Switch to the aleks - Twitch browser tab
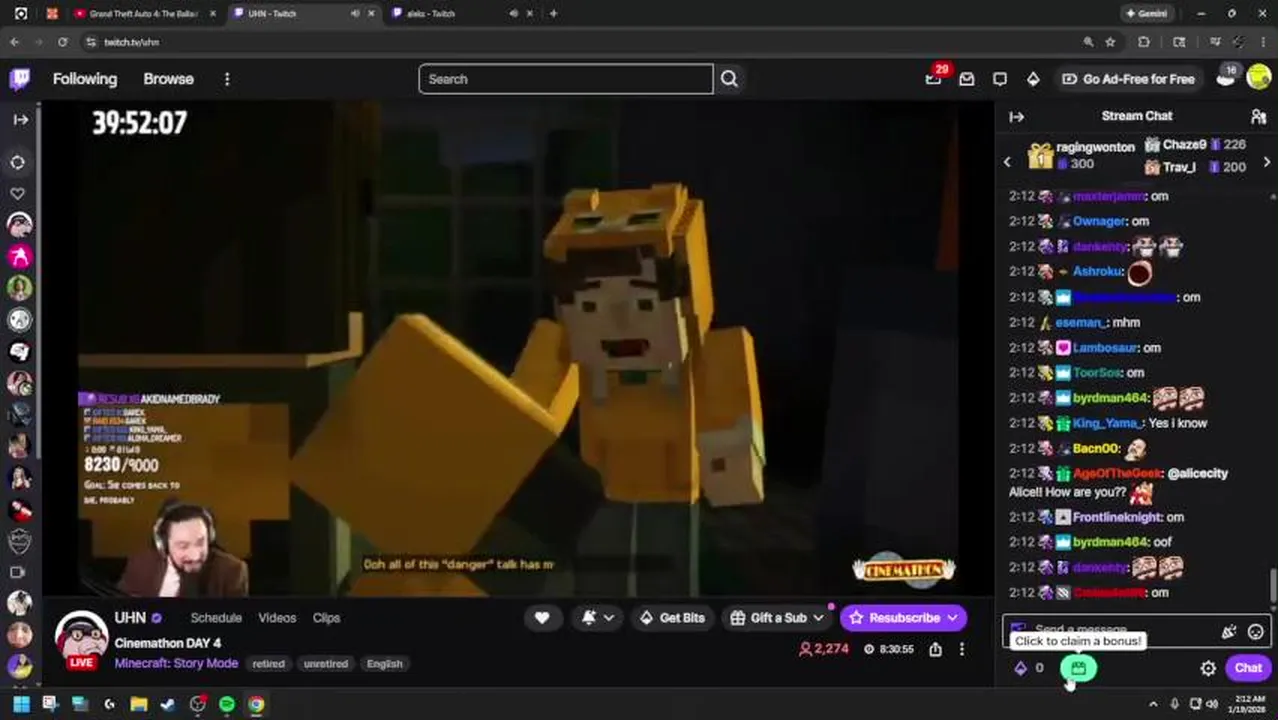This screenshot has height=720, width=1278. 430,14
